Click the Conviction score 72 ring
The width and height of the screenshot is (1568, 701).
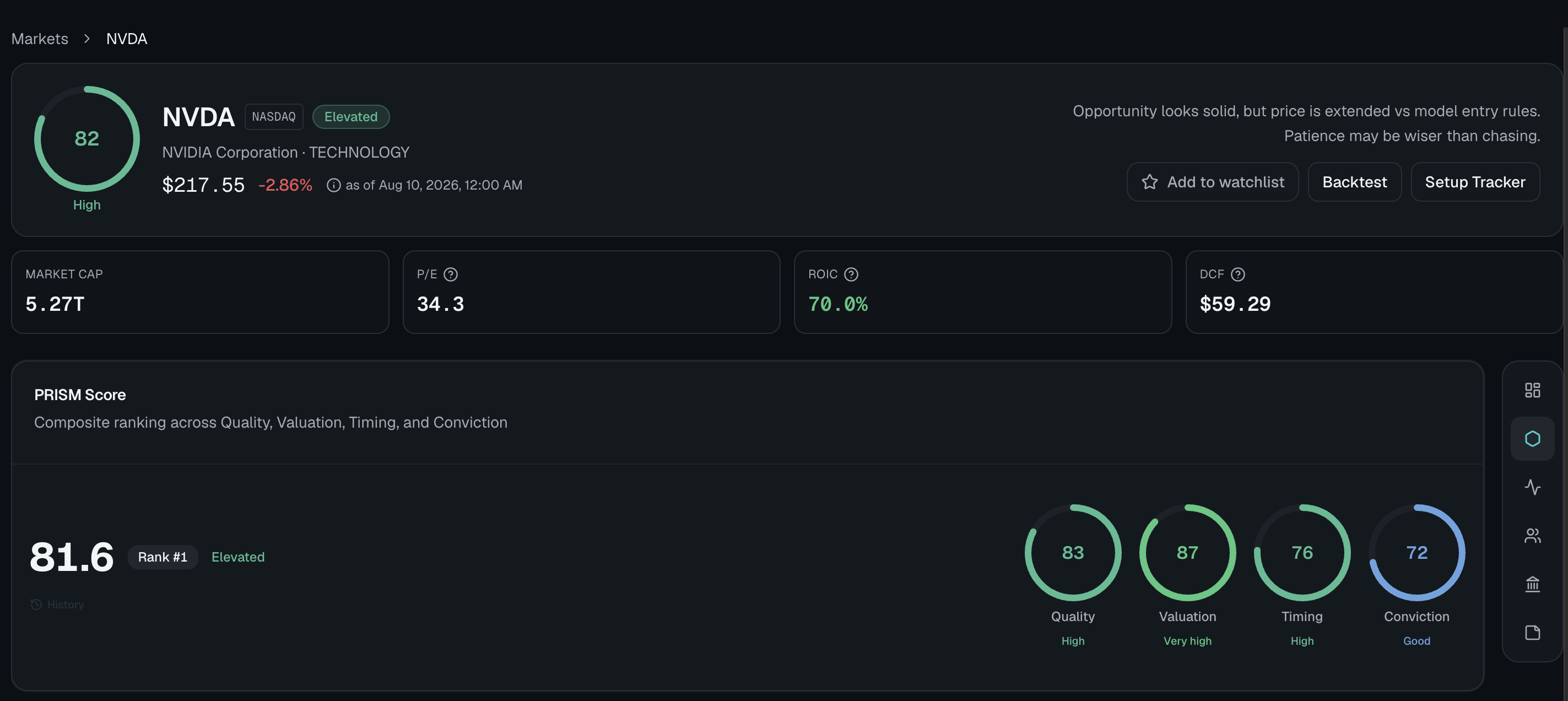click(x=1416, y=552)
